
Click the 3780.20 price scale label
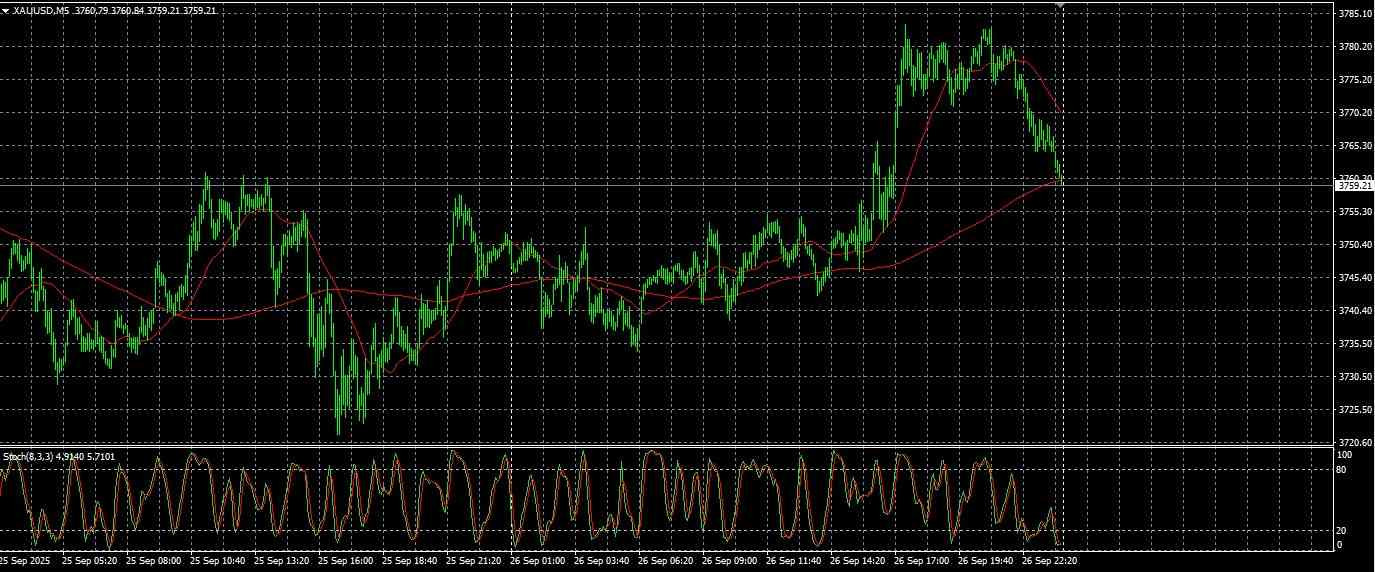click(x=1354, y=47)
